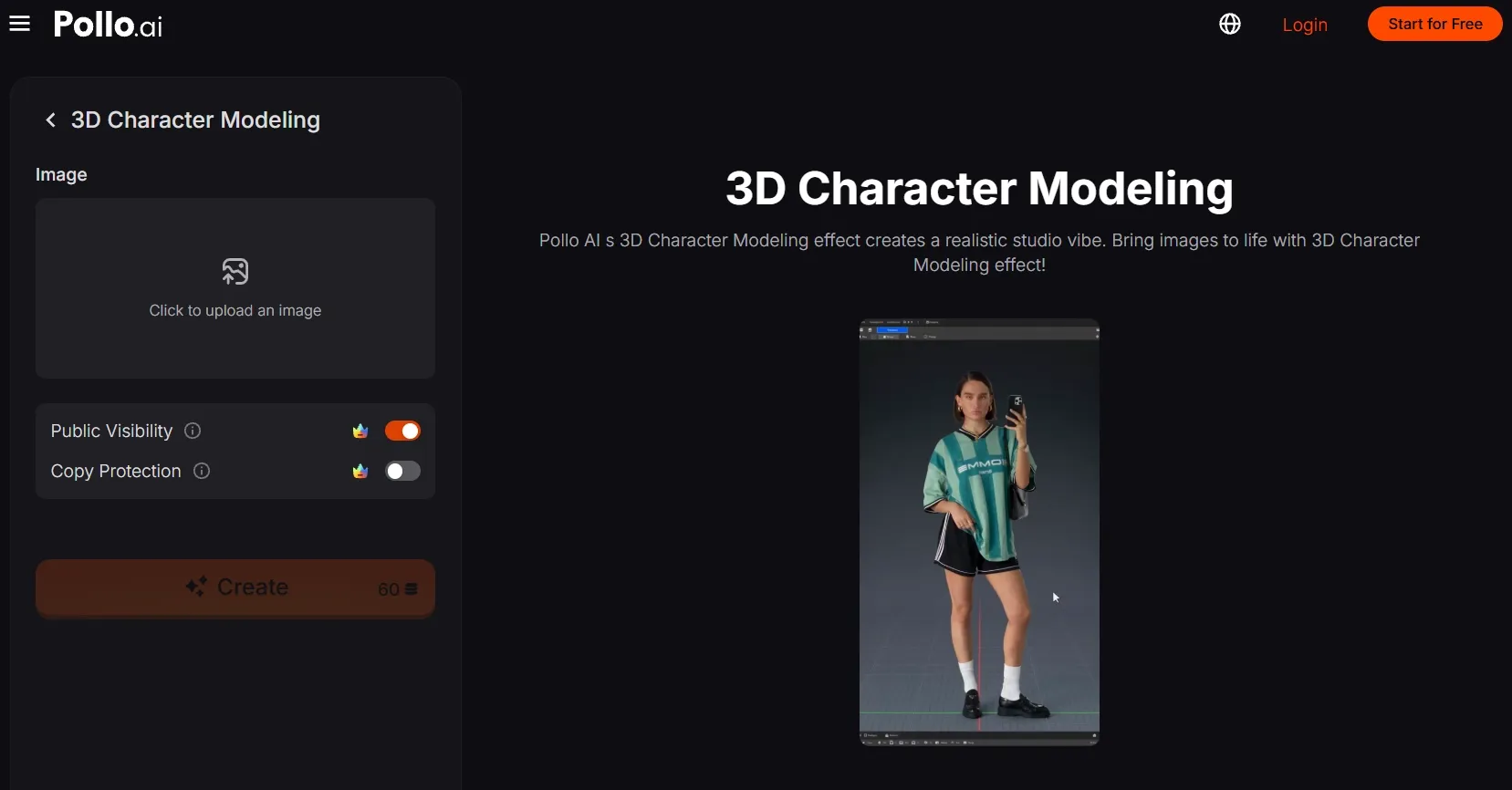This screenshot has width=1512, height=790.
Task: Show info for Copy Protection
Action: pos(202,471)
